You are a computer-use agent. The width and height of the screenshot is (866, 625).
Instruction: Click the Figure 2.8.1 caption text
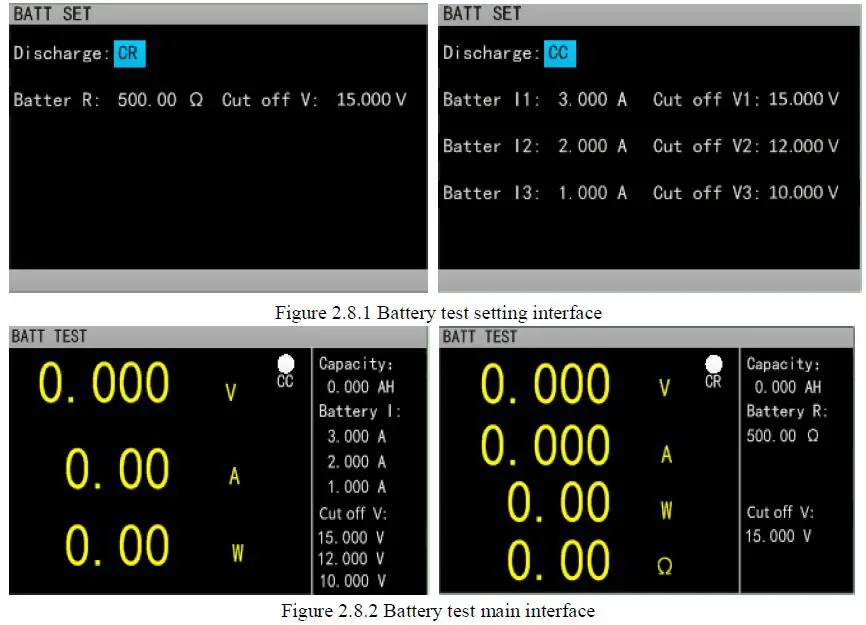point(438,313)
